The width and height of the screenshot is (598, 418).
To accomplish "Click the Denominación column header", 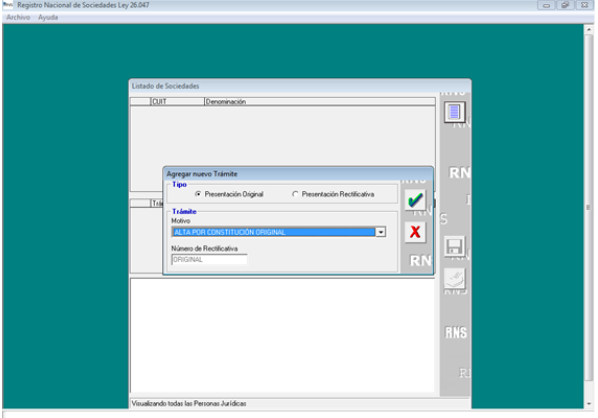I will click(320, 101).
